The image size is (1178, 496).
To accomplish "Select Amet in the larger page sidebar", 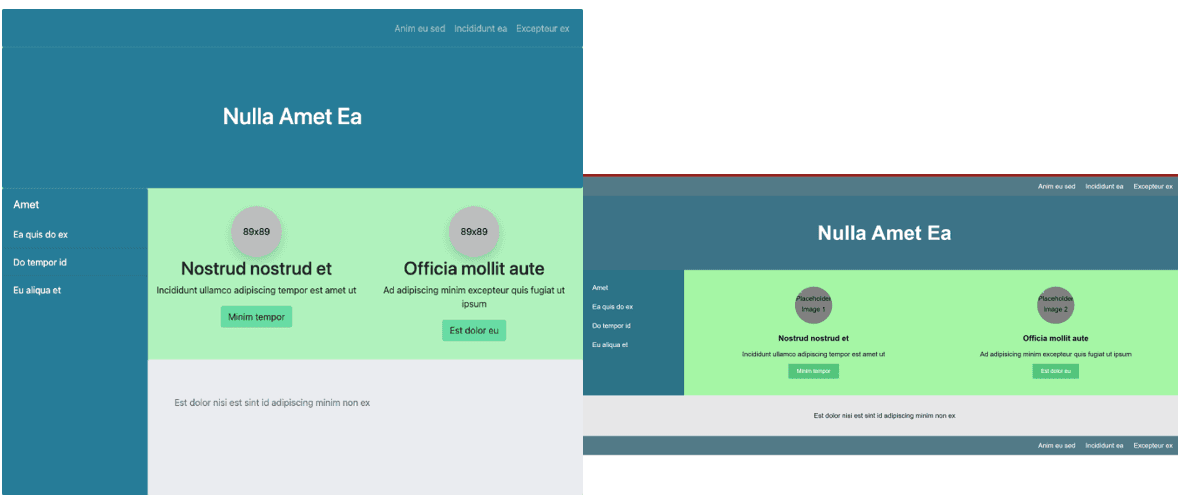I will (x=26, y=204).
